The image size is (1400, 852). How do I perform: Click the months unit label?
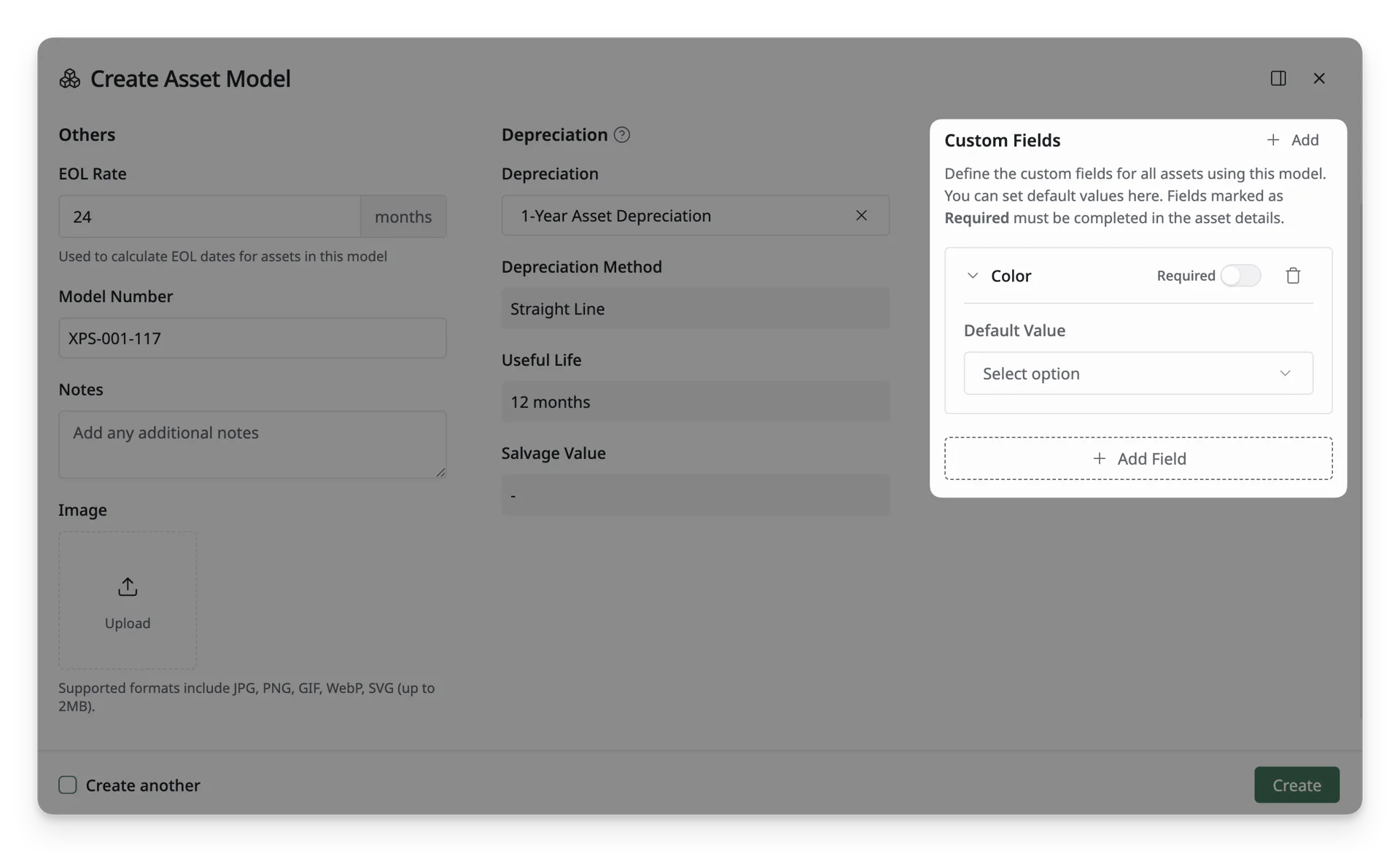pyautogui.click(x=403, y=217)
